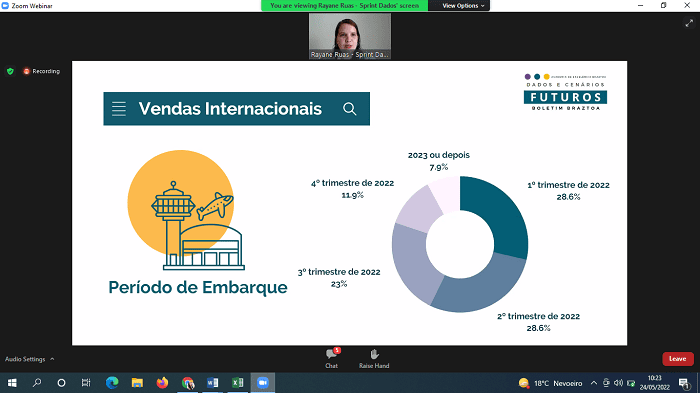The image size is (700, 393).
Task: Click the 2º trimestre de 2022 label
Action: pyautogui.click(x=538, y=316)
